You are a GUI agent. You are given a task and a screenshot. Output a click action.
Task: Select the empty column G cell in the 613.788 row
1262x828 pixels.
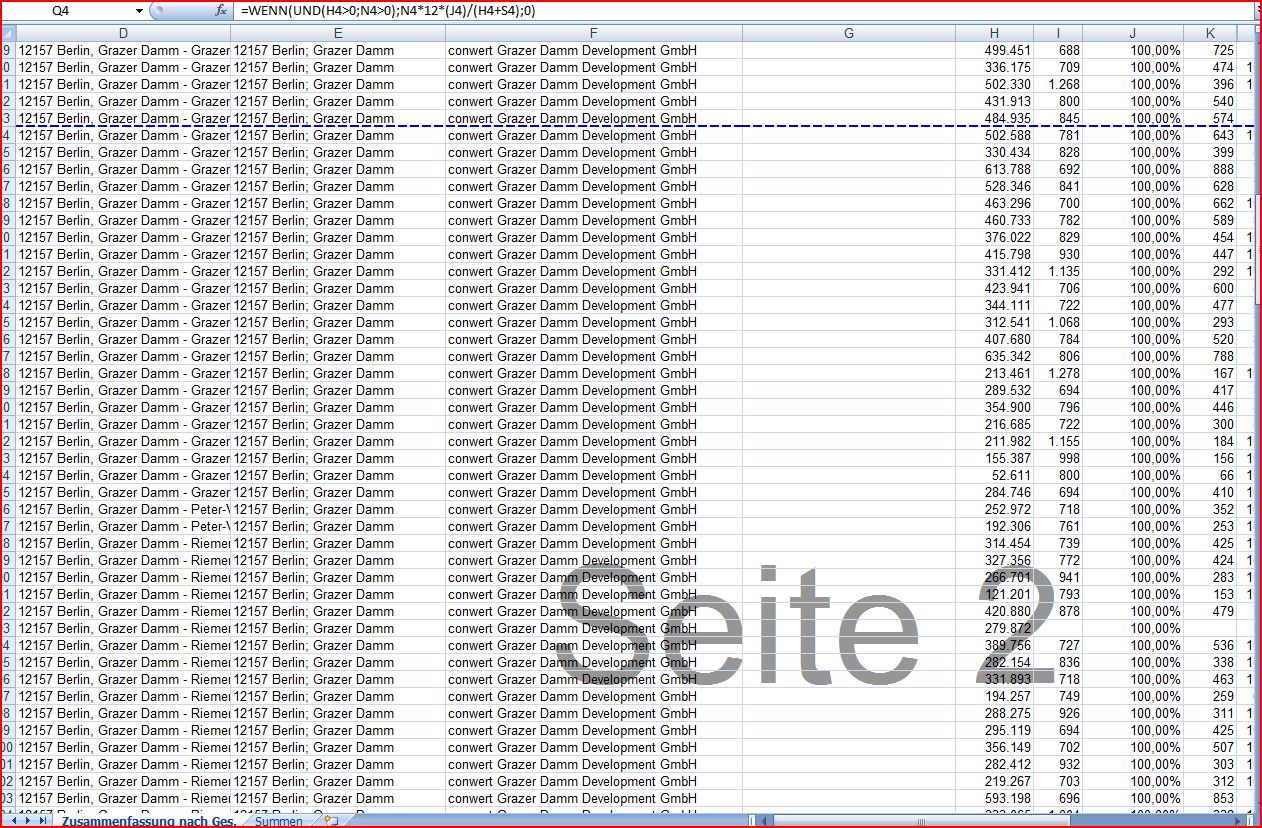click(849, 169)
